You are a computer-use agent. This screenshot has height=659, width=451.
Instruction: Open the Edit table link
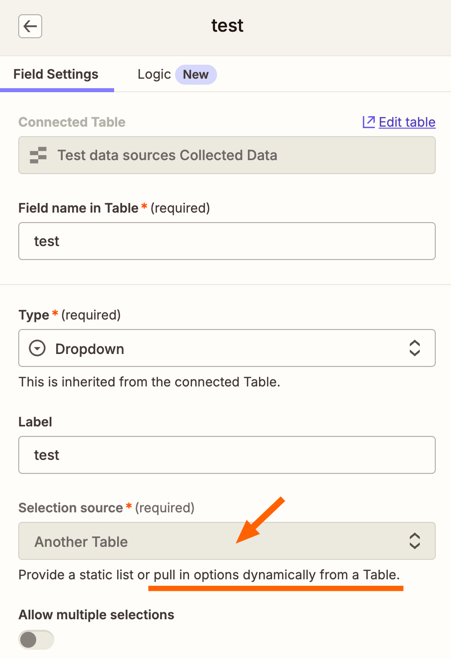click(x=407, y=122)
